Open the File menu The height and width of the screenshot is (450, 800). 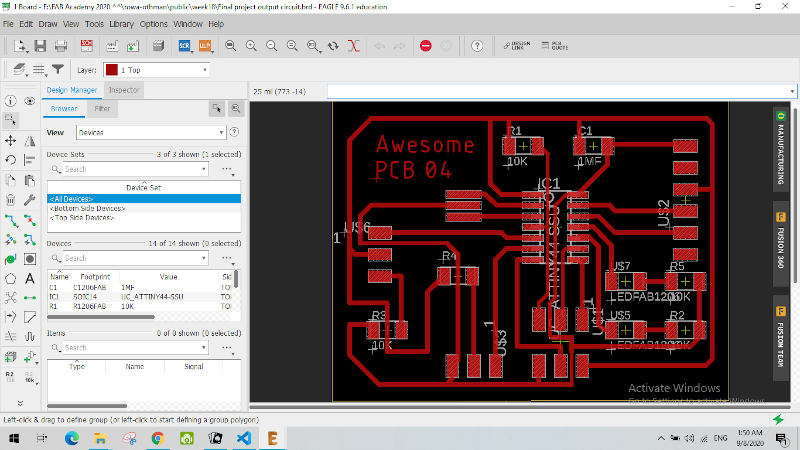click(x=8, y=24)
